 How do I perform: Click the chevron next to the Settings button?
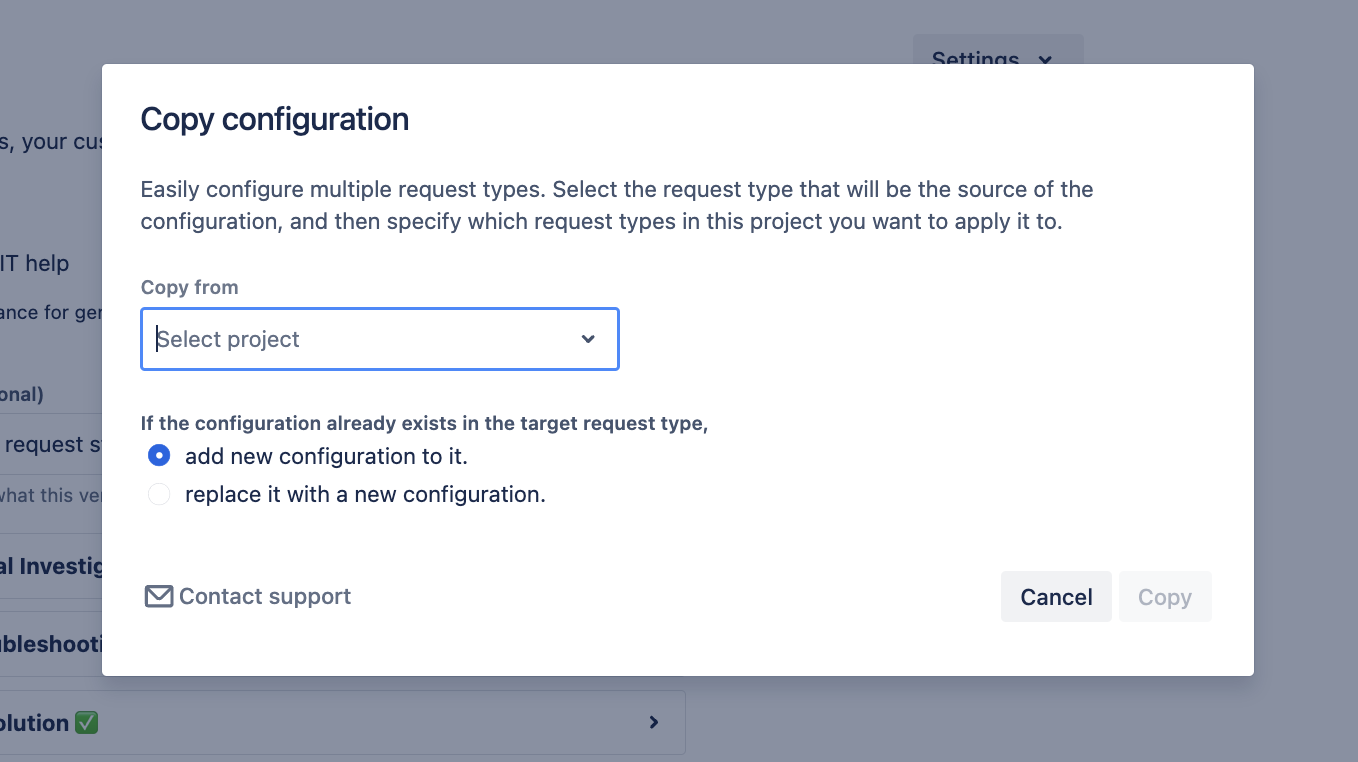point(1044,60)
